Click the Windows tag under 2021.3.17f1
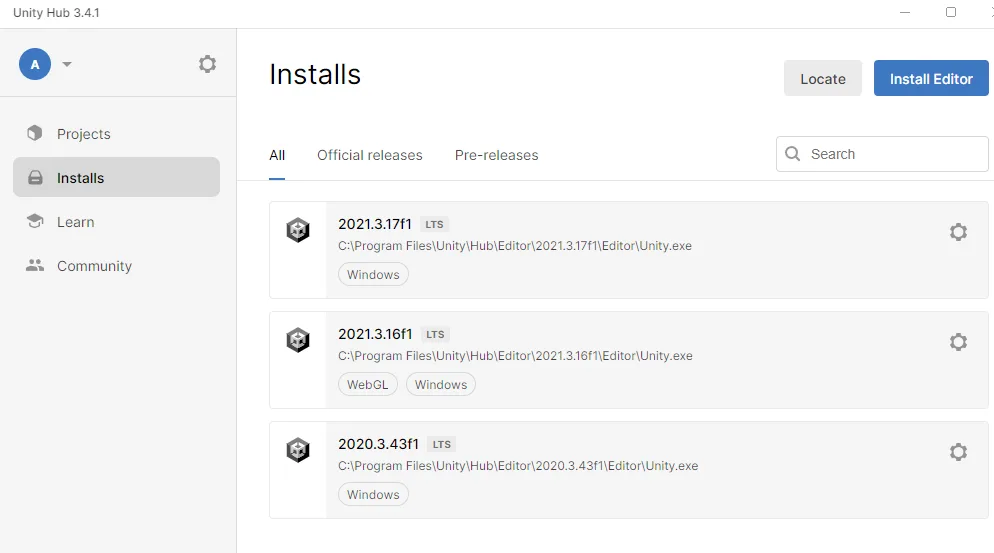Viewport: 994px width, 553px height. pyautogui.click(x=373, y=275)
